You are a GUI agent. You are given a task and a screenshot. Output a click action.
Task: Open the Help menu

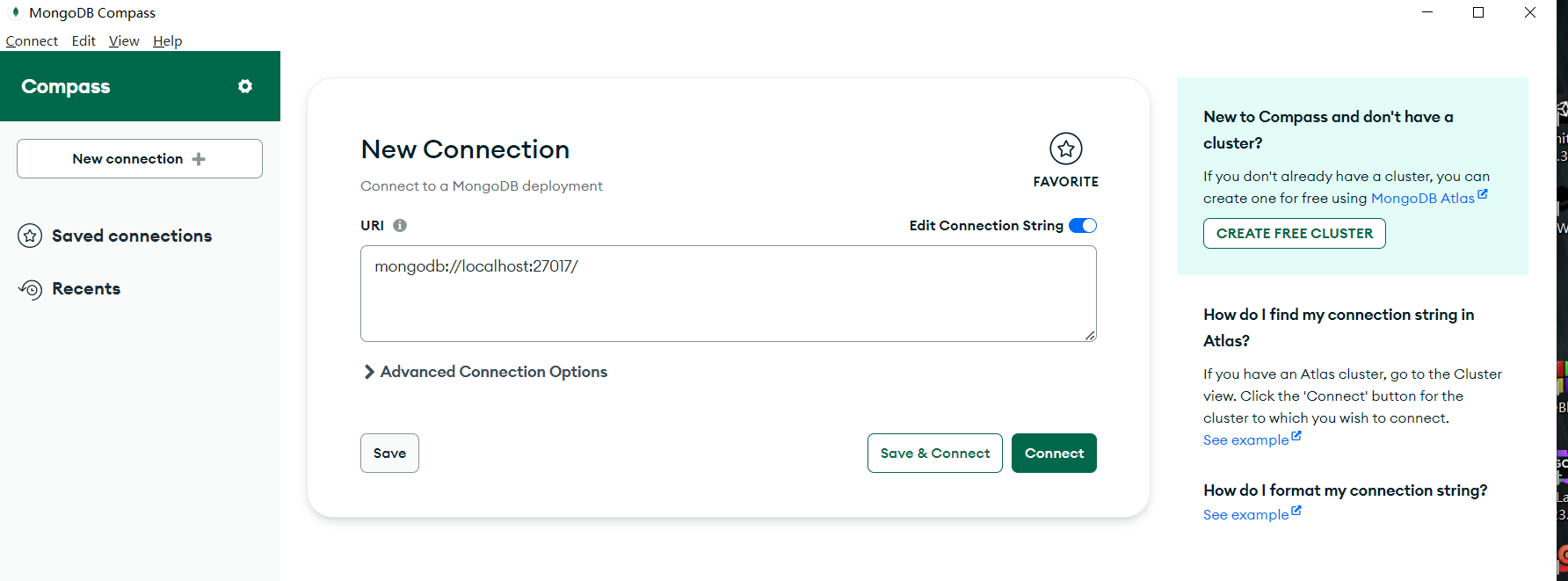coord(167,40)
